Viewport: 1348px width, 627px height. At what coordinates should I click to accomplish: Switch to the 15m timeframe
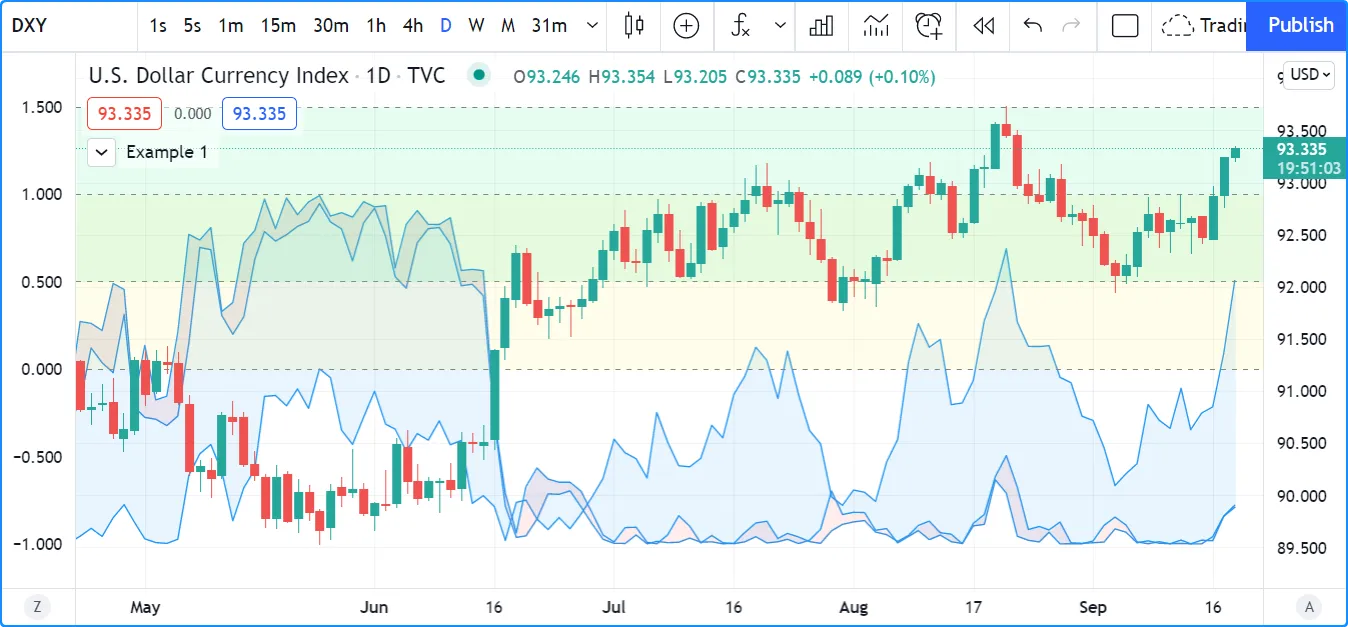coord(278,26)
